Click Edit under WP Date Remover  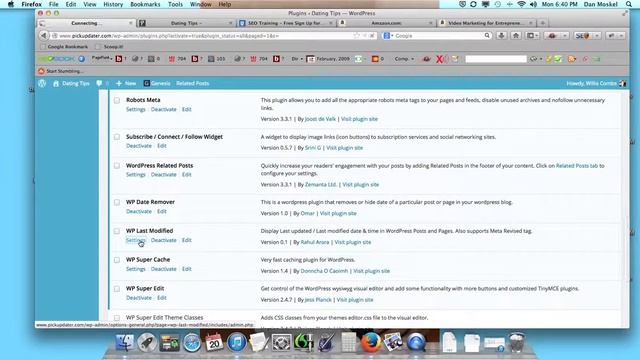coord(162,211)
